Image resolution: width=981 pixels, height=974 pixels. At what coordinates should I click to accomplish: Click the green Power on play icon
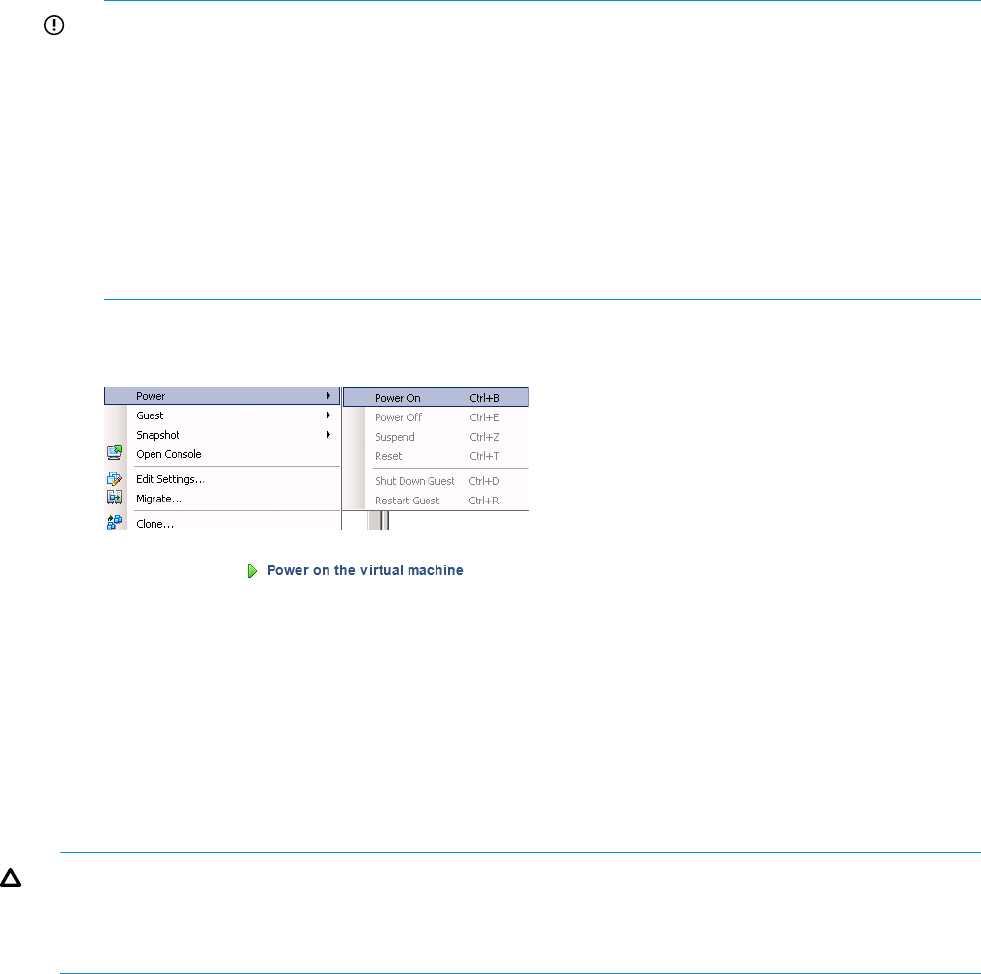pyautogui.click(x=252, y=571)
